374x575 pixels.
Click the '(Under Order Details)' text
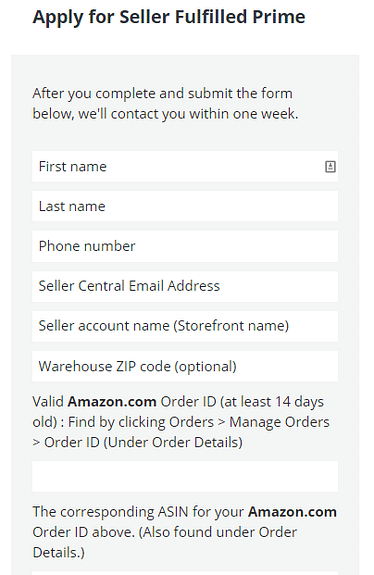click(173, 442)
